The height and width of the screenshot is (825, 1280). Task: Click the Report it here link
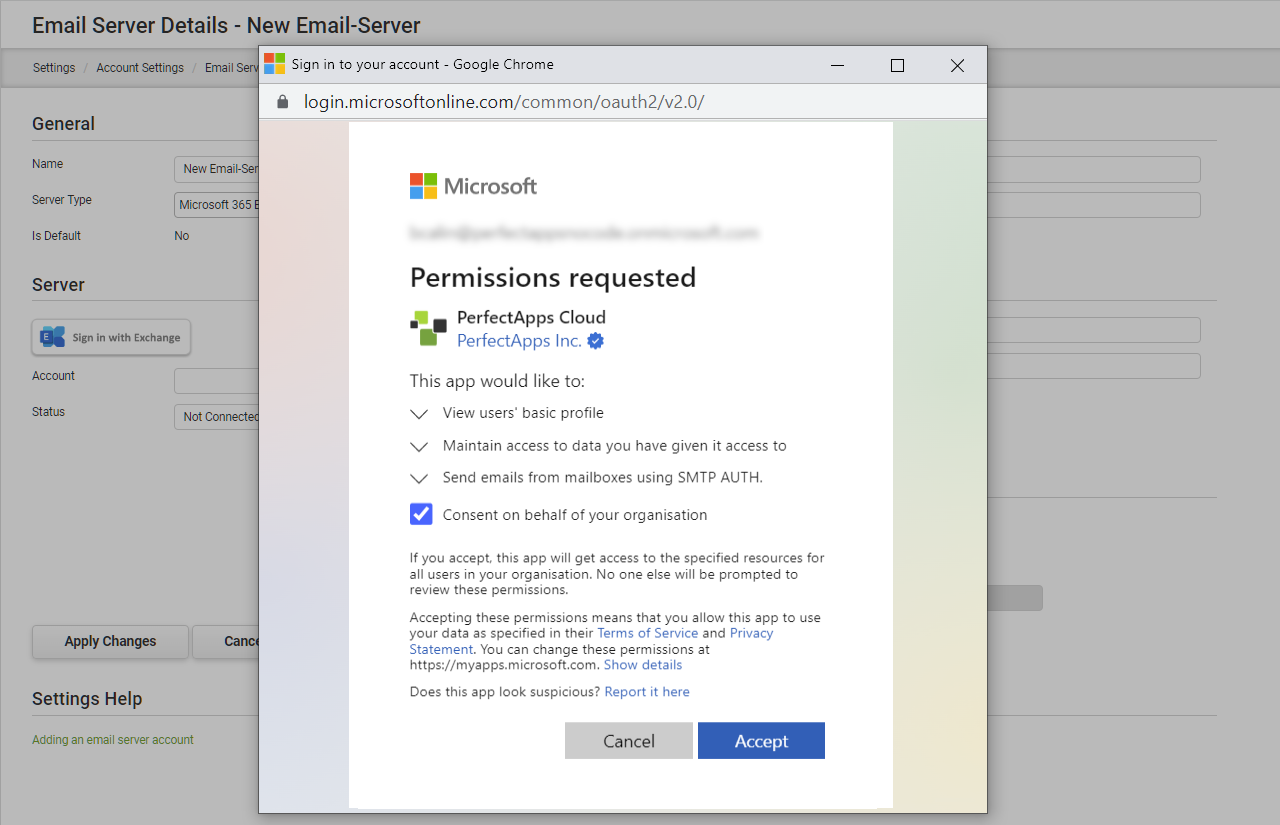(x=647, y=692)
